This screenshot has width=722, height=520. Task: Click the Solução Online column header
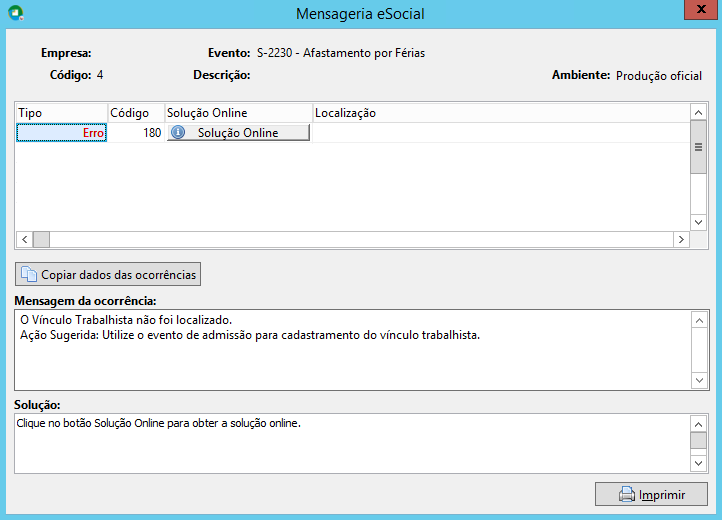239,113
